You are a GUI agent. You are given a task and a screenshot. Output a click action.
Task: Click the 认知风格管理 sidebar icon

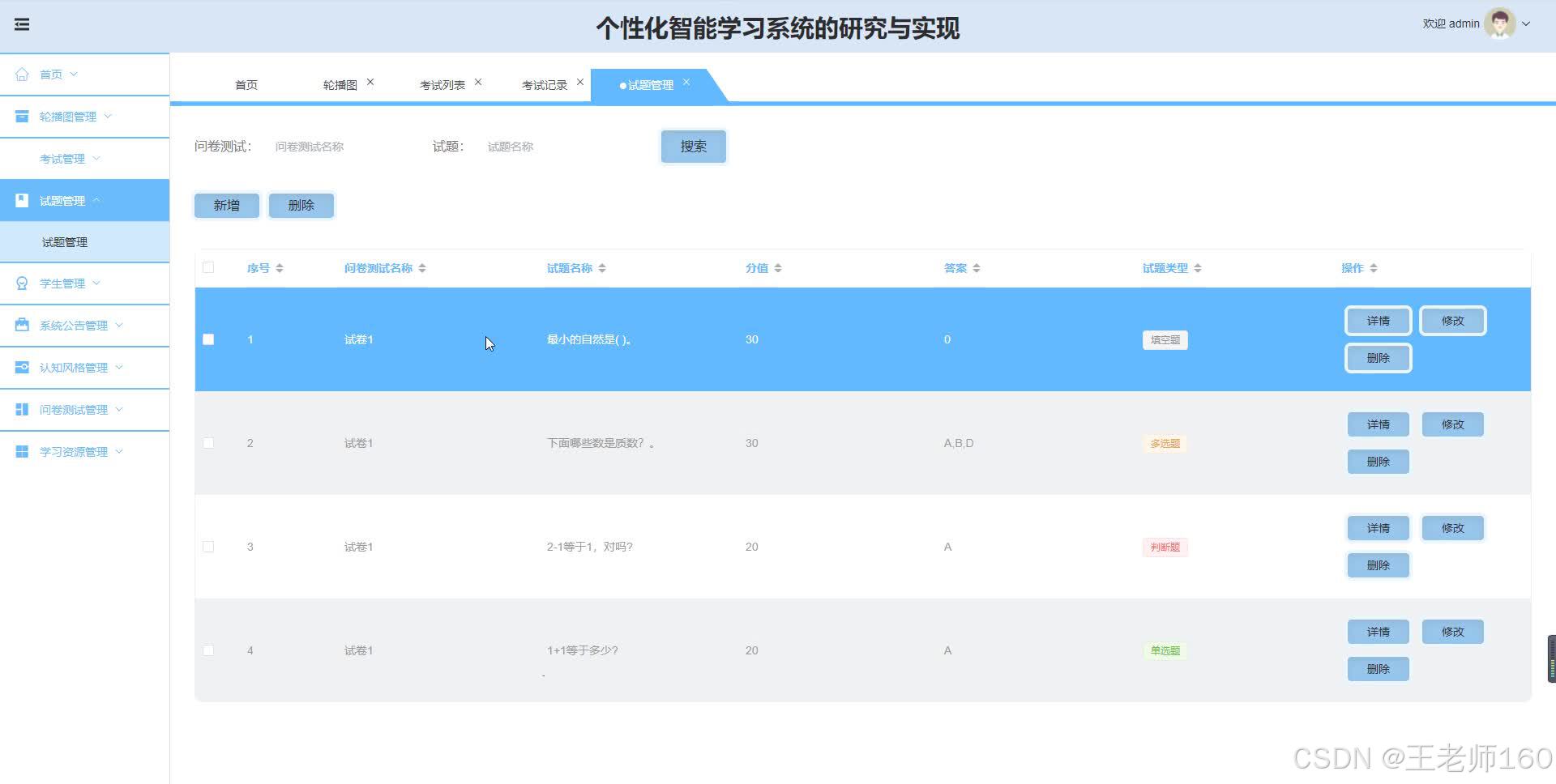click(x=23, y=367)
